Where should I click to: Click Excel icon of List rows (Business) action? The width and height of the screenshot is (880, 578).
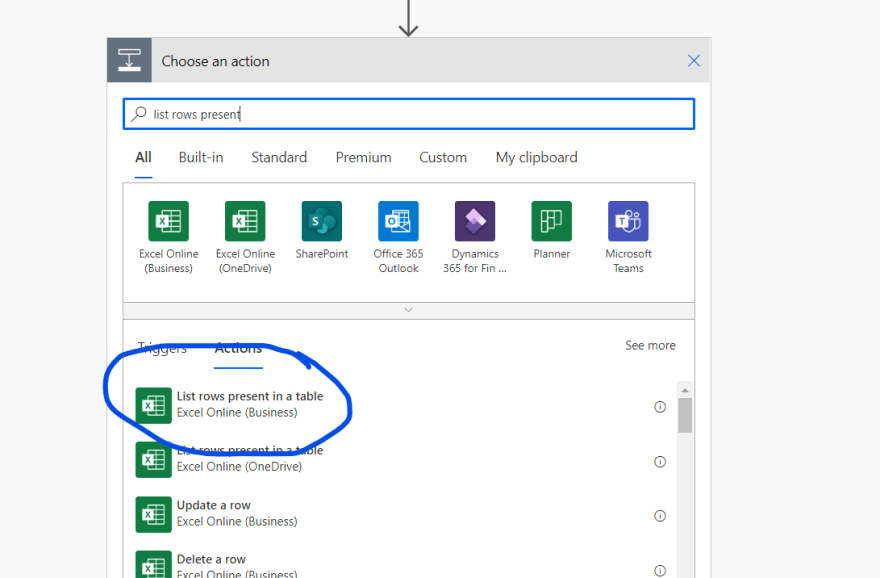pos(153,405)
